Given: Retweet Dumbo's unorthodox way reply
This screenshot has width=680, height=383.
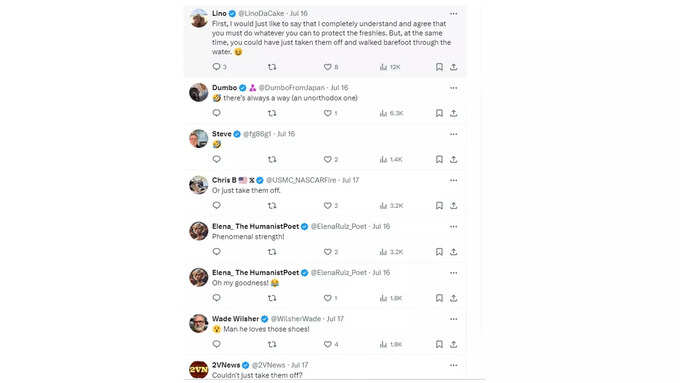Looking at the screenshot, I should click(272, 113).
